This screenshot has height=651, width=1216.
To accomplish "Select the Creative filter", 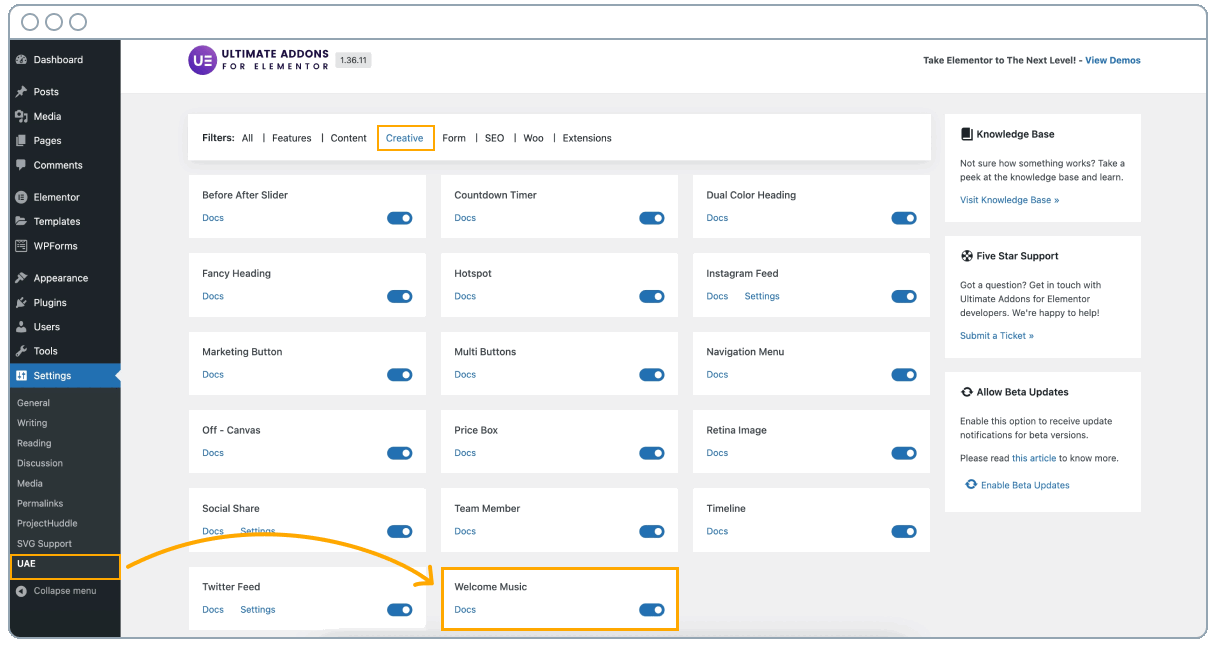I will pyautogui.click(x=405, y=138).
